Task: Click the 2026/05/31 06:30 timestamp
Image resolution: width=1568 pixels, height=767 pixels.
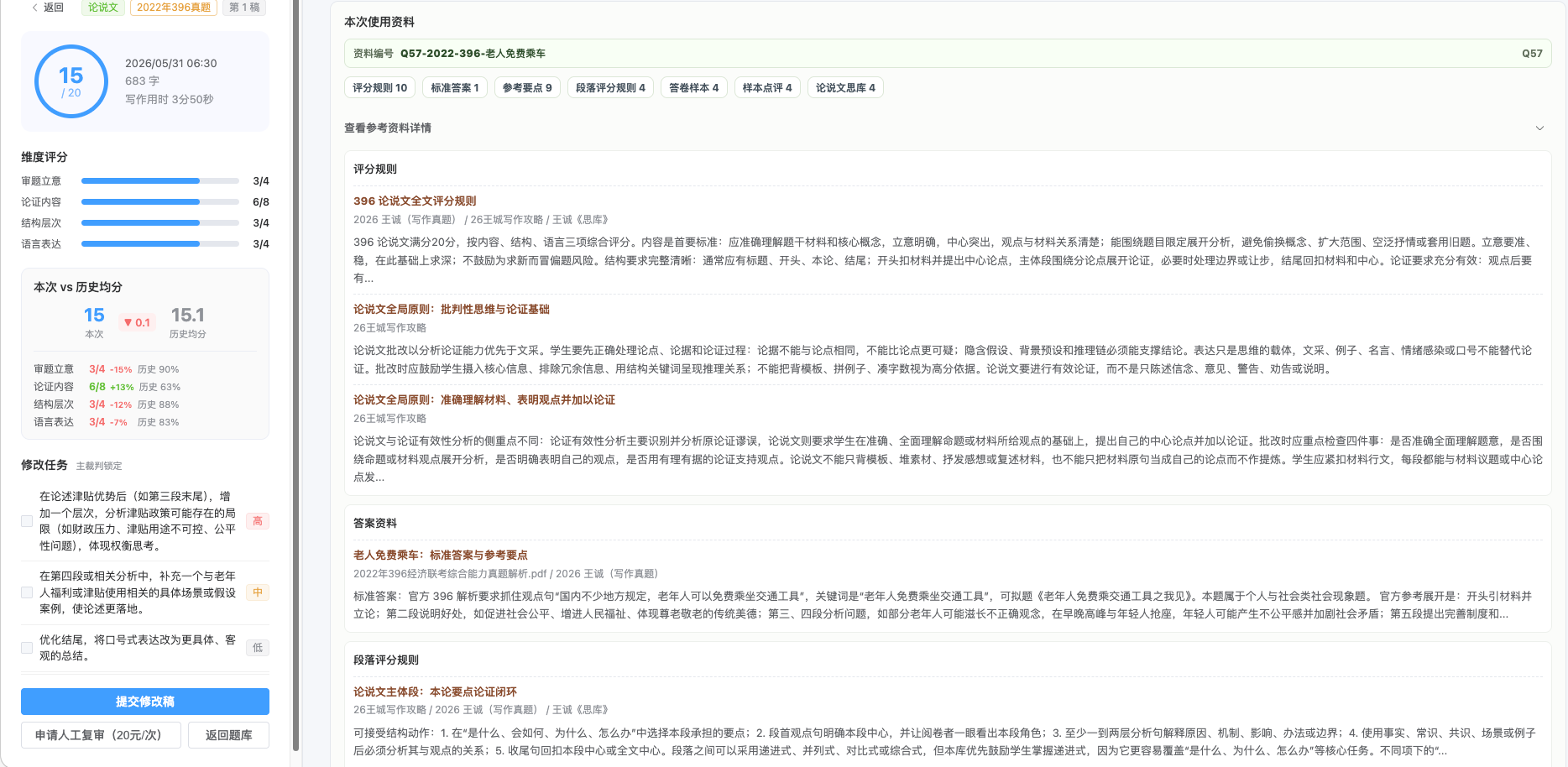Action: pyautogui.click(x=171, y=64)
